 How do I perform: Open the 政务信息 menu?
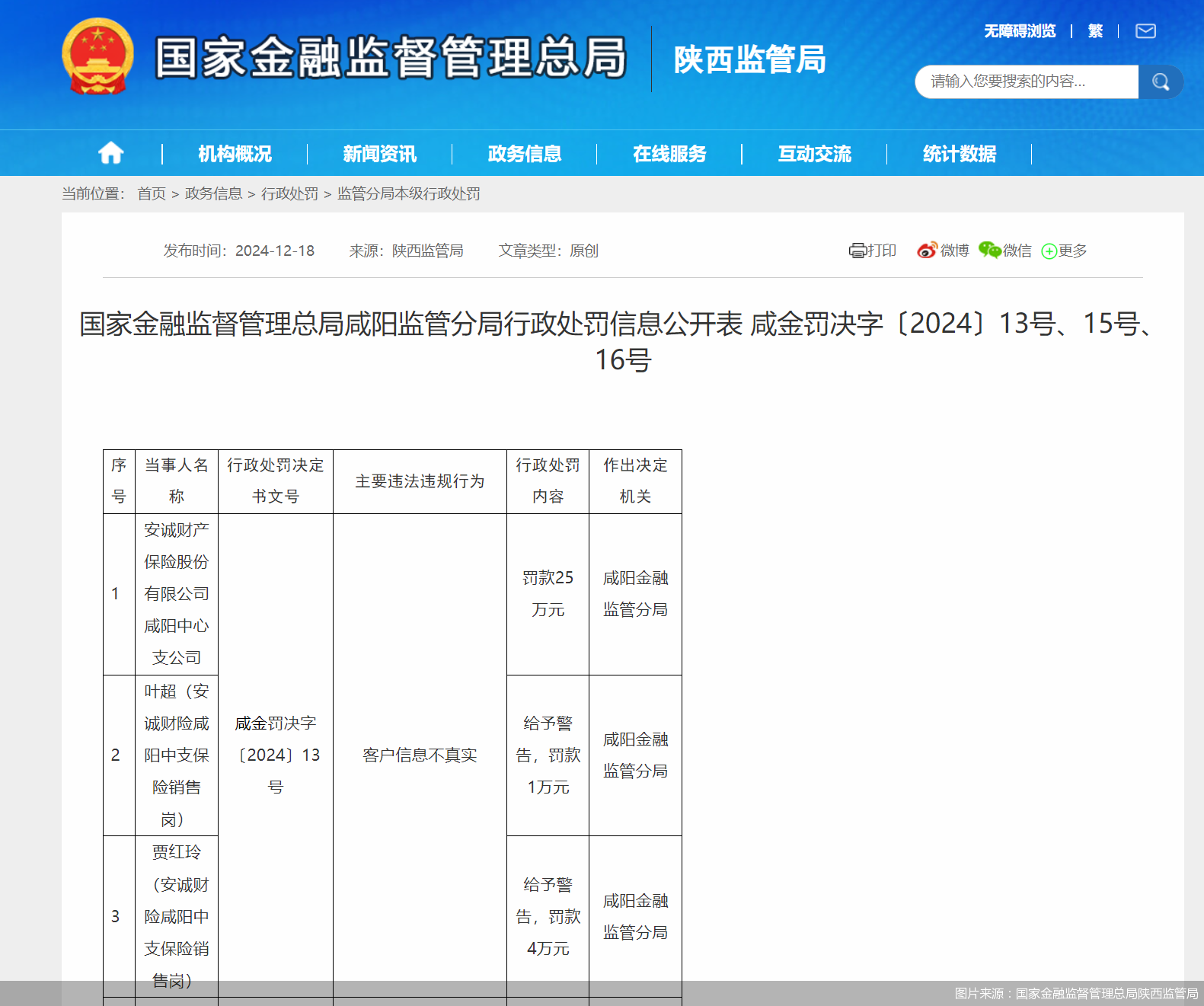524,154
